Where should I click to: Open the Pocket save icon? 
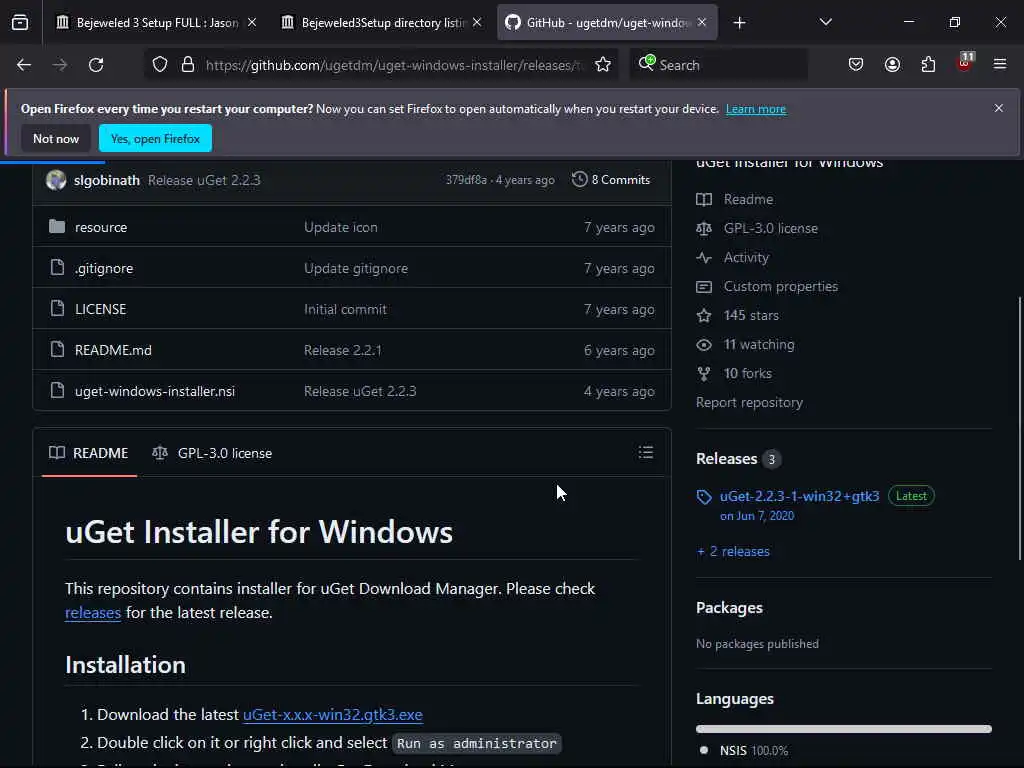856,65
